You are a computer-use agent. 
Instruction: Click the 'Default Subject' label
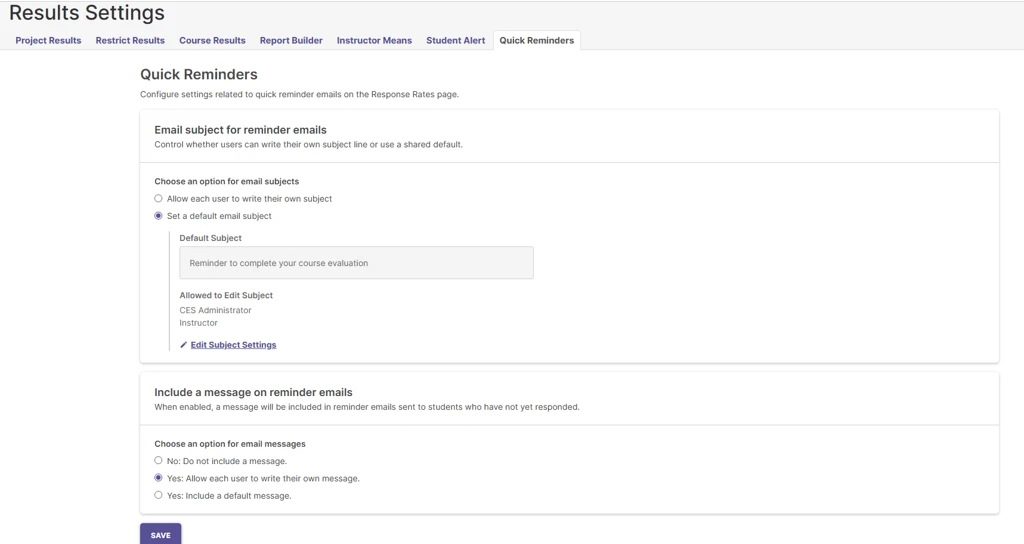210,238
